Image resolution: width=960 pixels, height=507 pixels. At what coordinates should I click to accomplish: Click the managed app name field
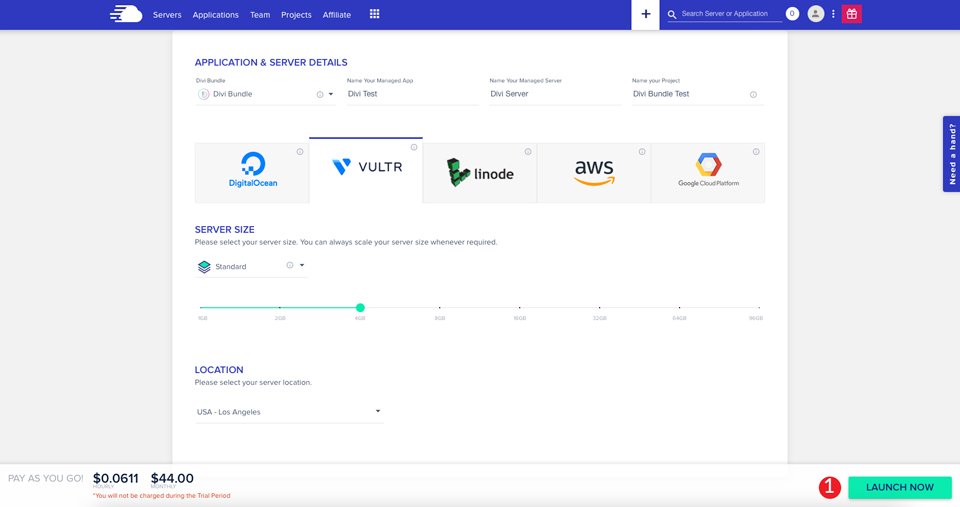tap(413, 94)
